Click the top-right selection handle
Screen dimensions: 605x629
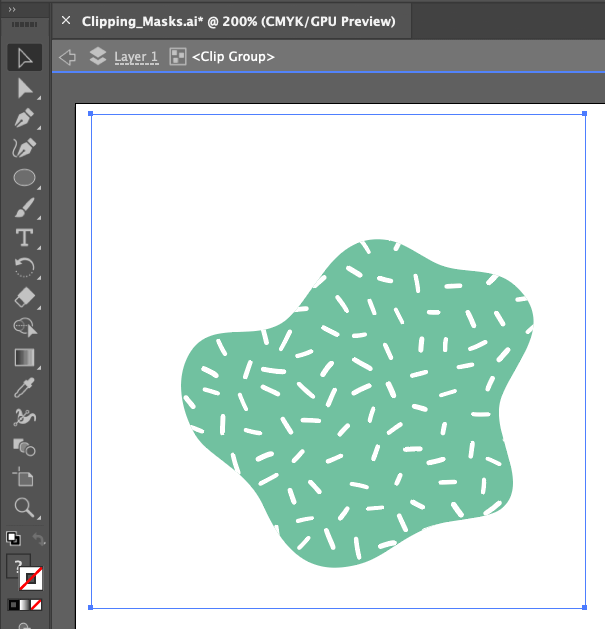585,114
